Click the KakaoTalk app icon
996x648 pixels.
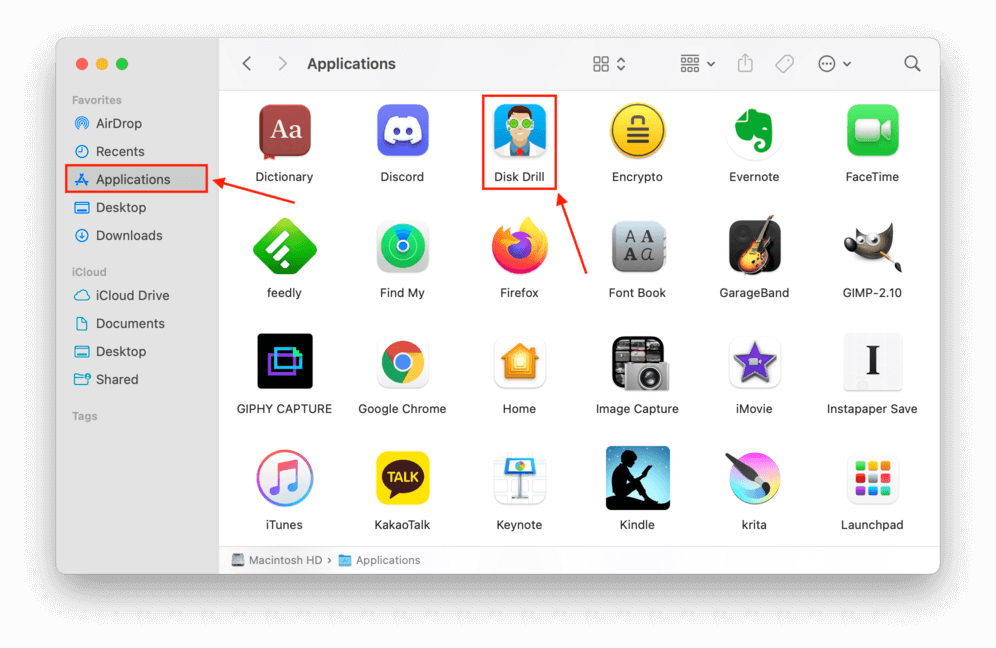point(402,478)
